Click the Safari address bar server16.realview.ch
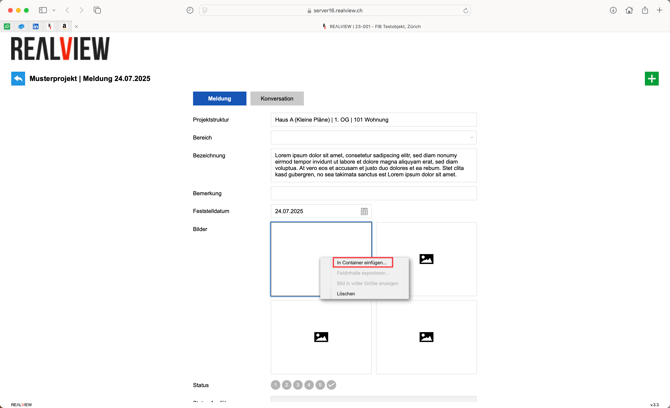670x408 pixels. pos(335,10)
